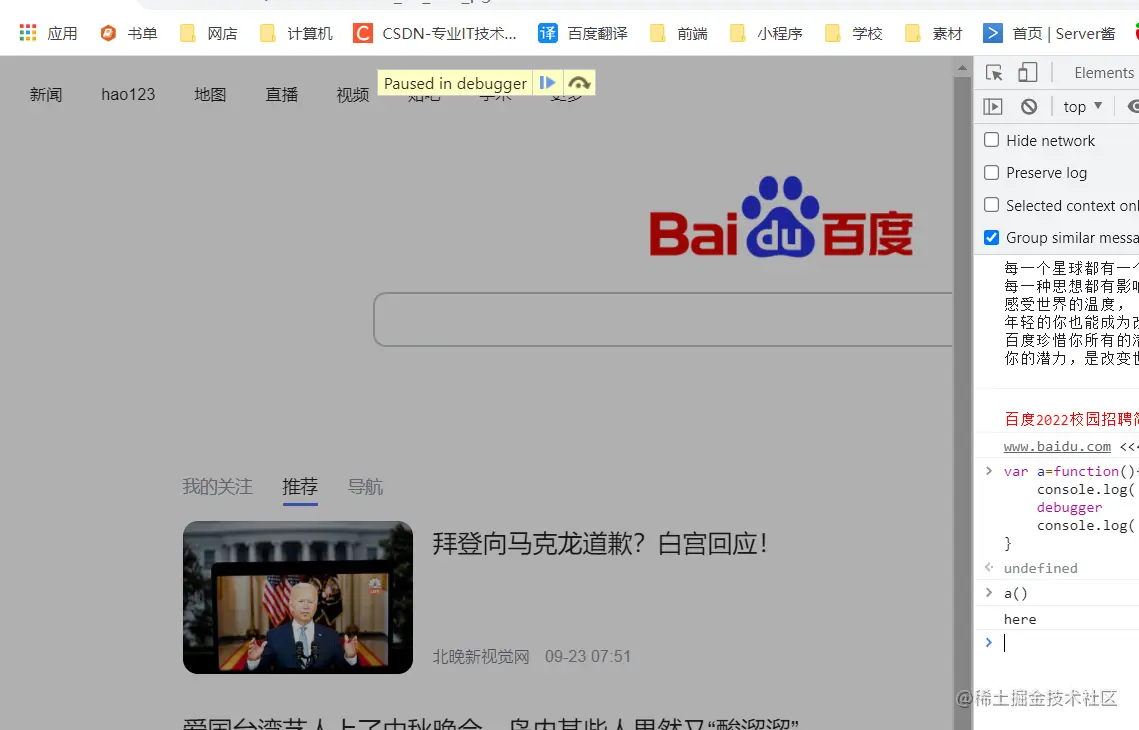
Task: Open the 书单 bookmark icon
Action: (x=108, y=33)
